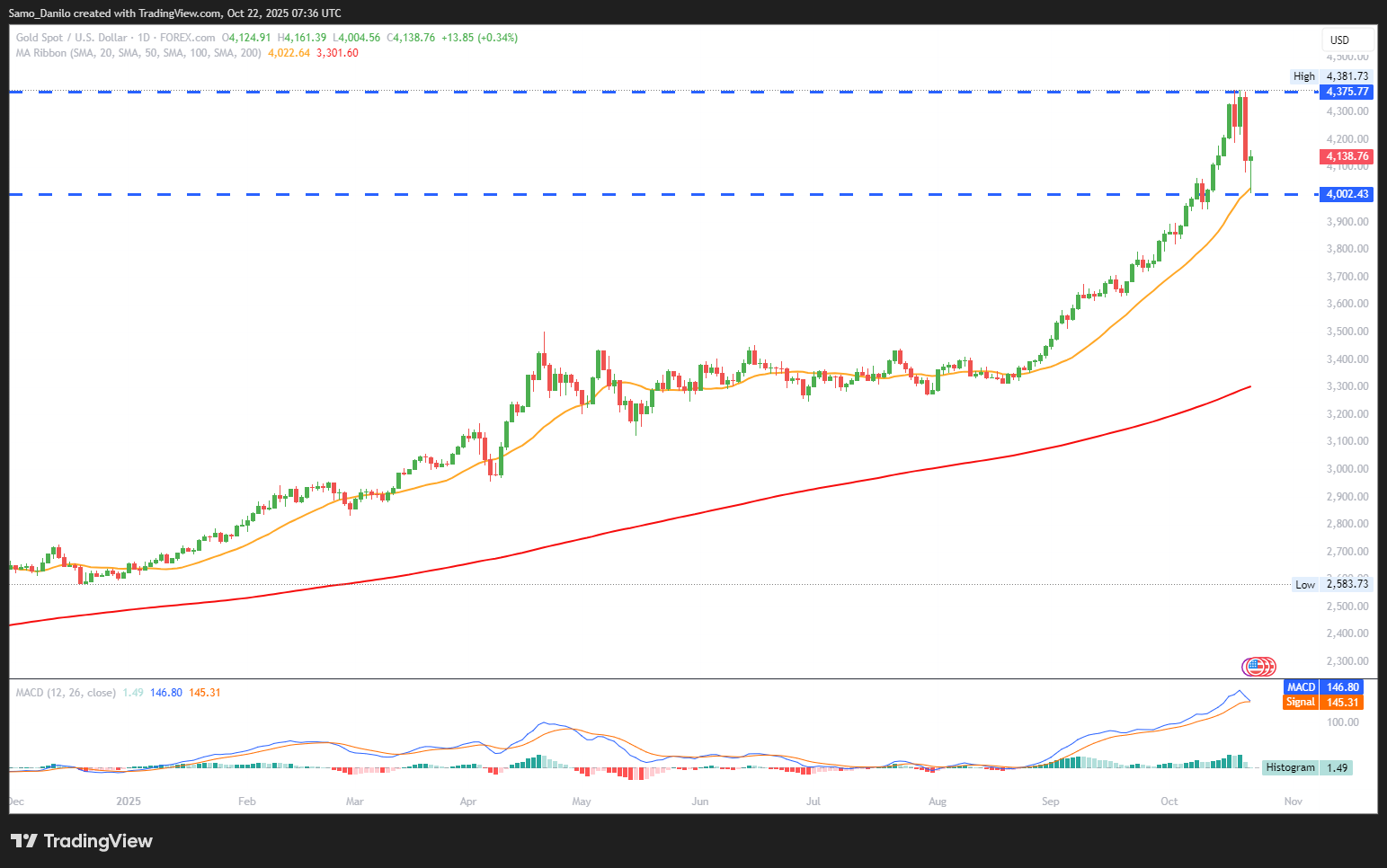The height and width of the screenshot is (868, 1387).
Task: Click the MACD (12, 26, close) legend
Action: click(x=66, y=693)
